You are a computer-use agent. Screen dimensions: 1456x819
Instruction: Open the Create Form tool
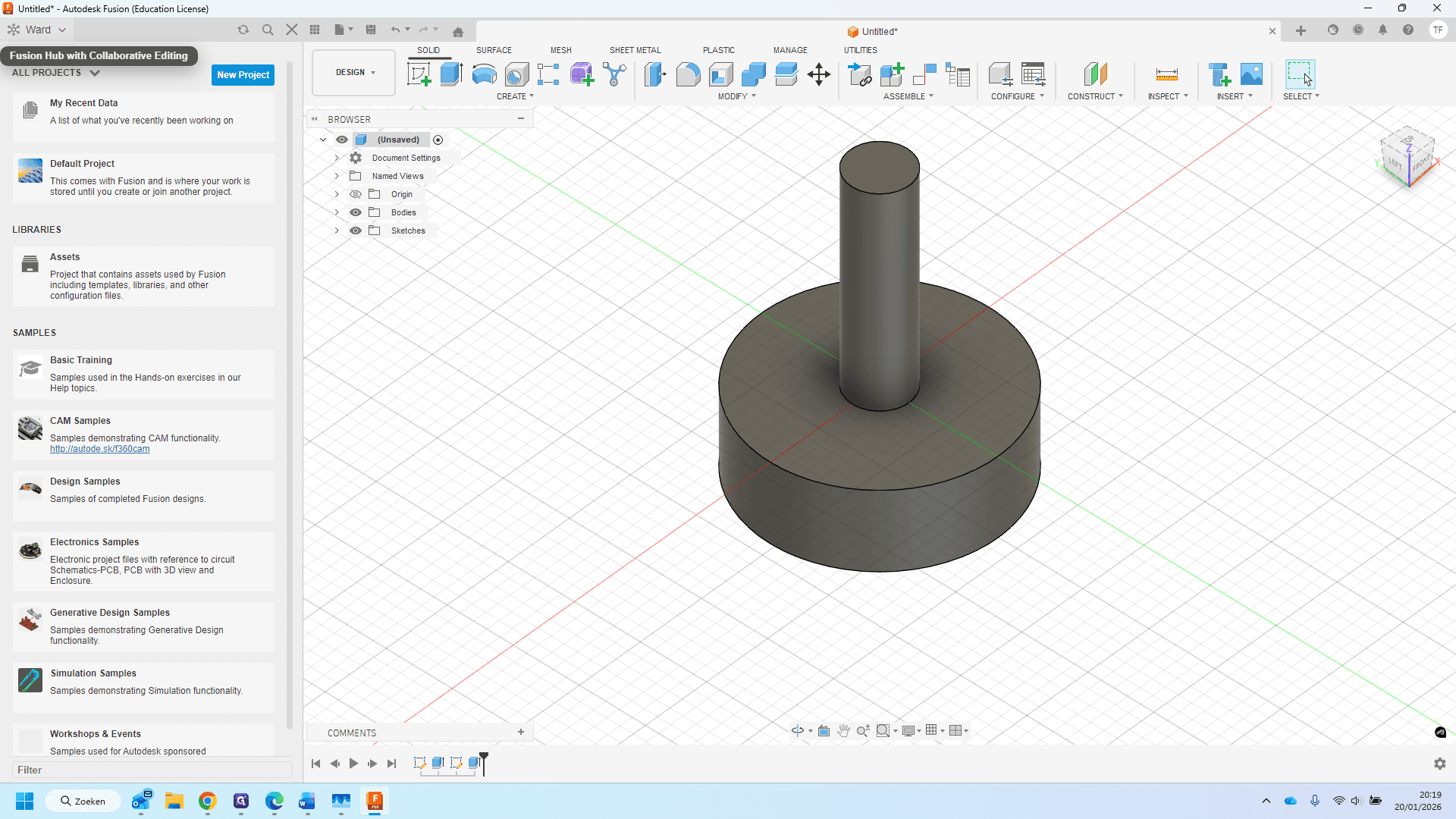tap(582, 74)
